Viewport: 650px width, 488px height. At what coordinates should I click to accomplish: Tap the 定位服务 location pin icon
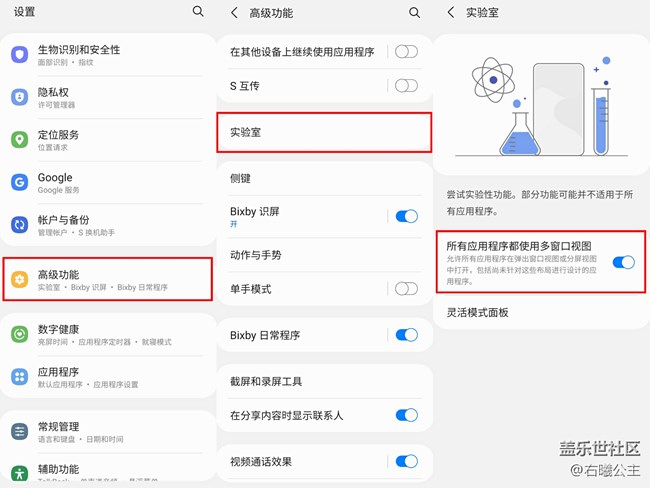20,140
